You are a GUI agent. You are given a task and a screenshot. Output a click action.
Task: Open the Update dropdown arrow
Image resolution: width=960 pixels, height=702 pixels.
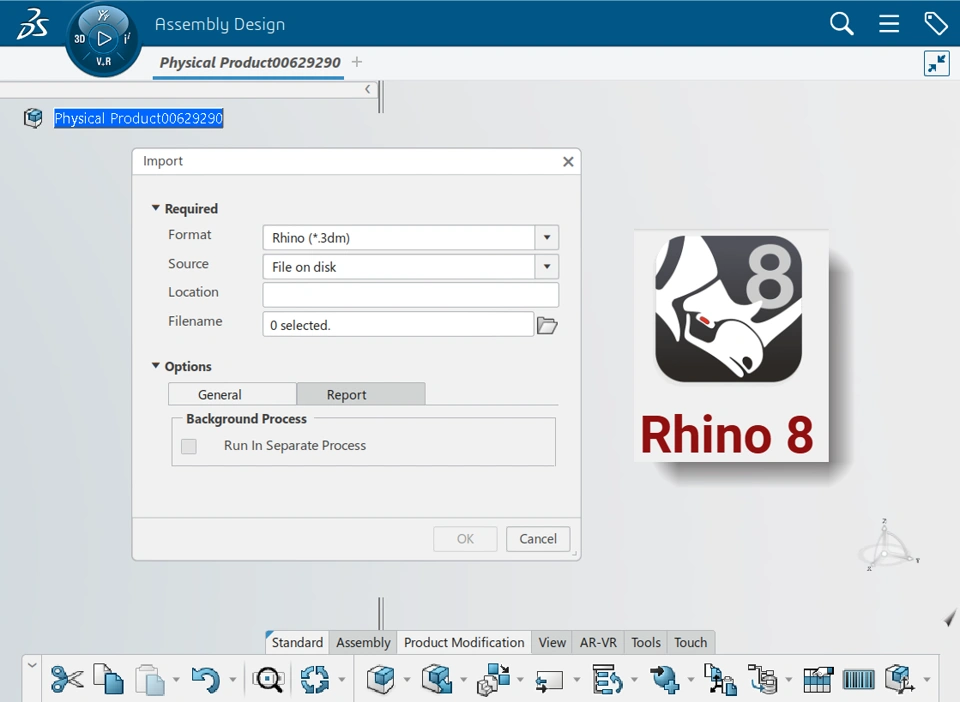(x=342, y=679)
